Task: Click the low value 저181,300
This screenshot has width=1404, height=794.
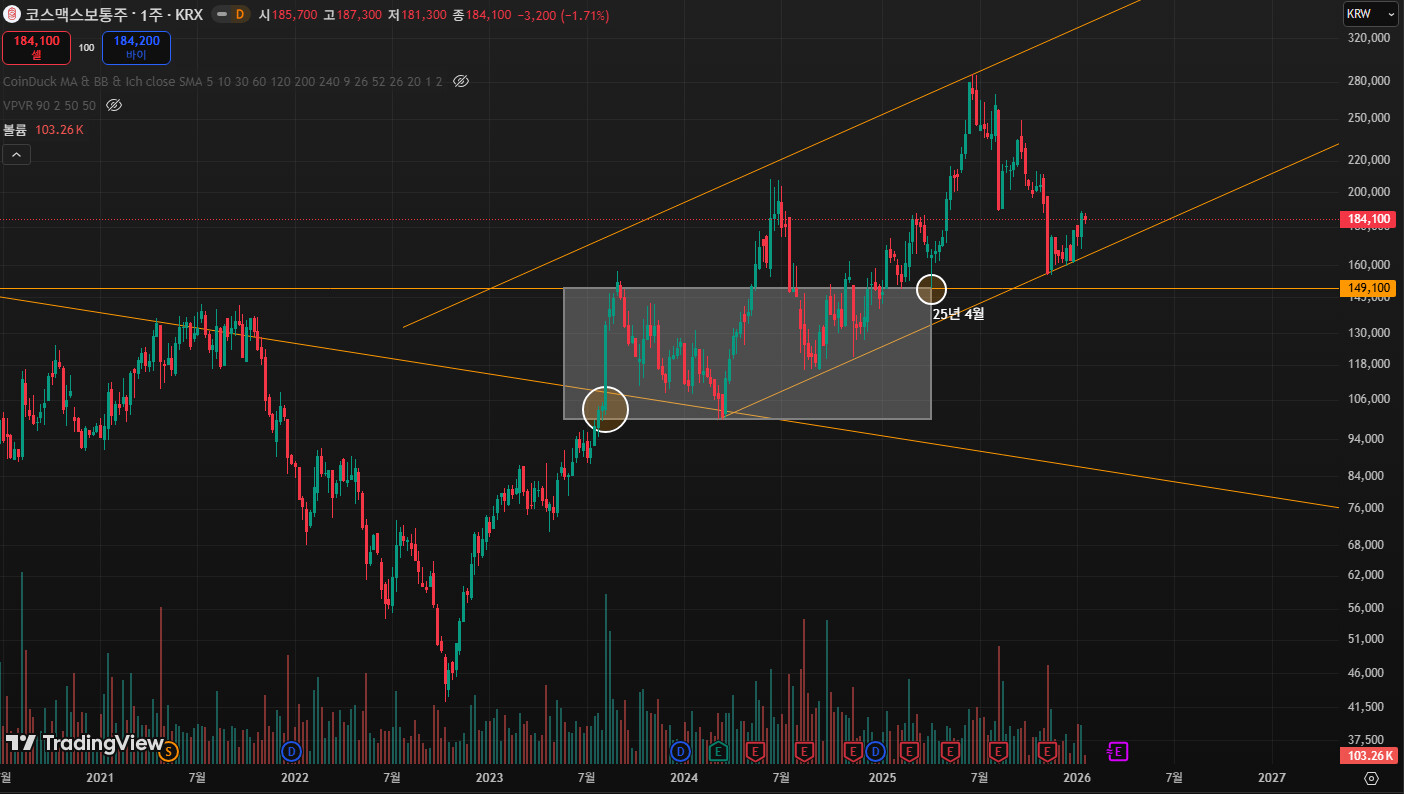Action: (x=418, y=15)
